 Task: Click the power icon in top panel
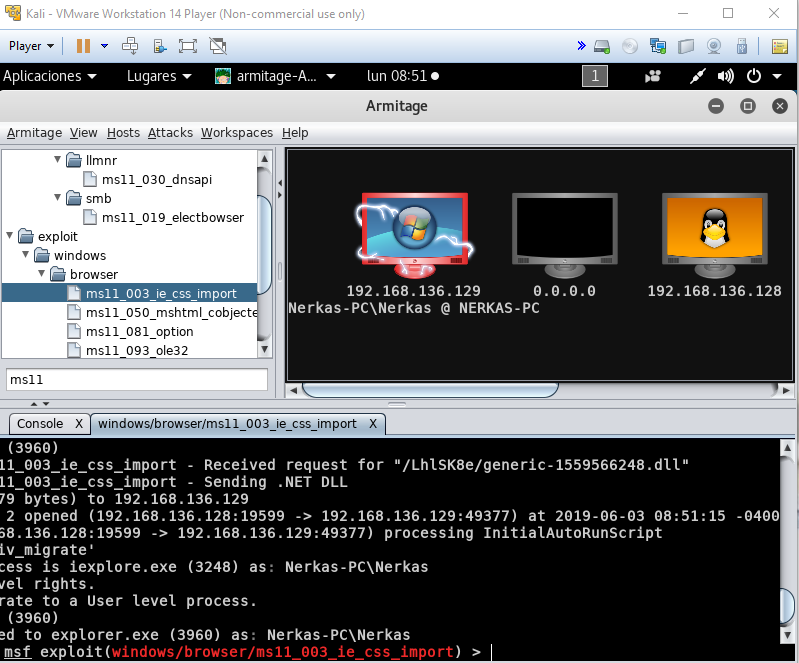click(754, 76)
